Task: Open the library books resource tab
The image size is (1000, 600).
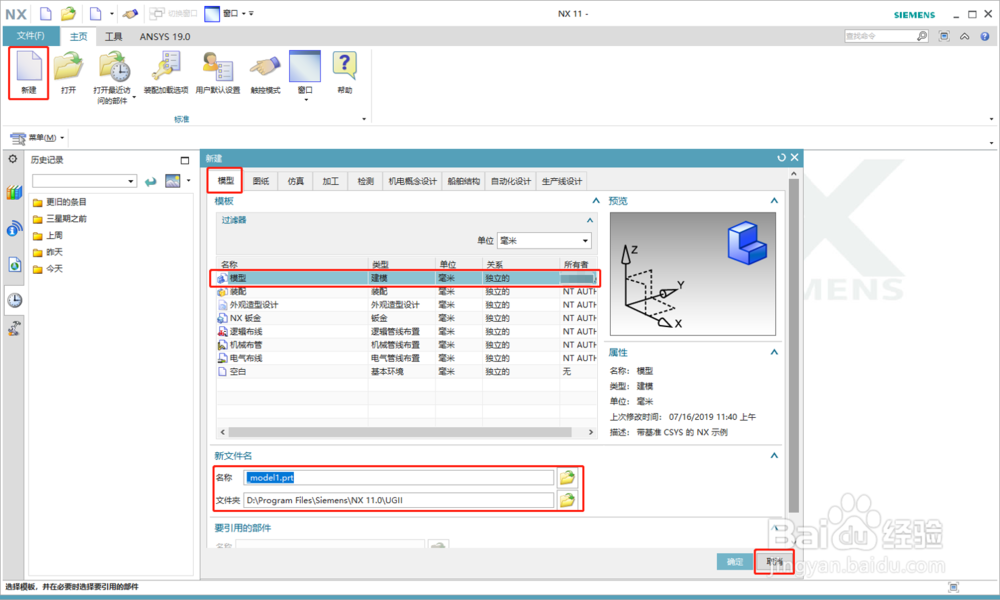Action: (x=14, y=193)
